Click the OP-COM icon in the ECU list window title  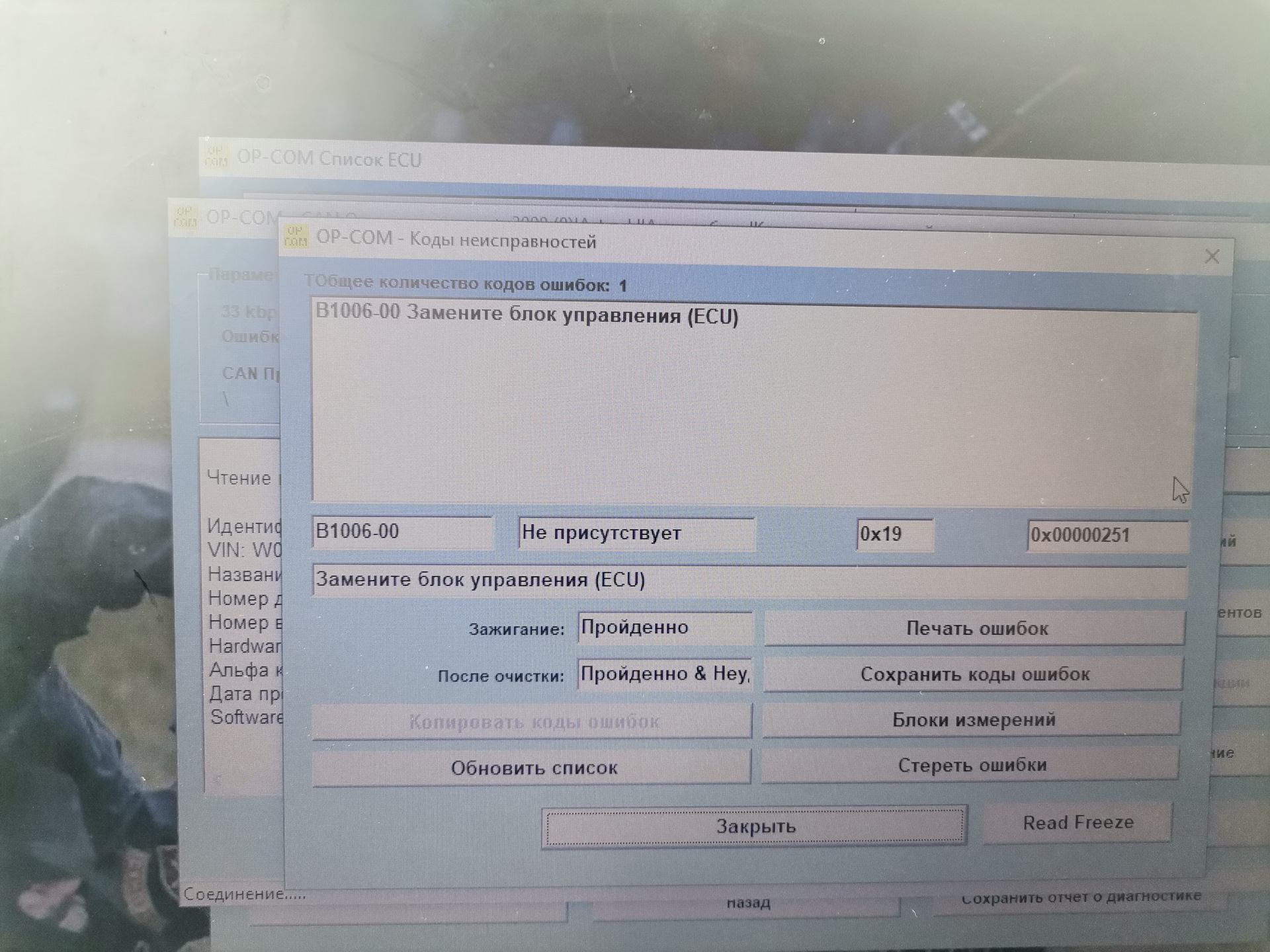point(216,157)
